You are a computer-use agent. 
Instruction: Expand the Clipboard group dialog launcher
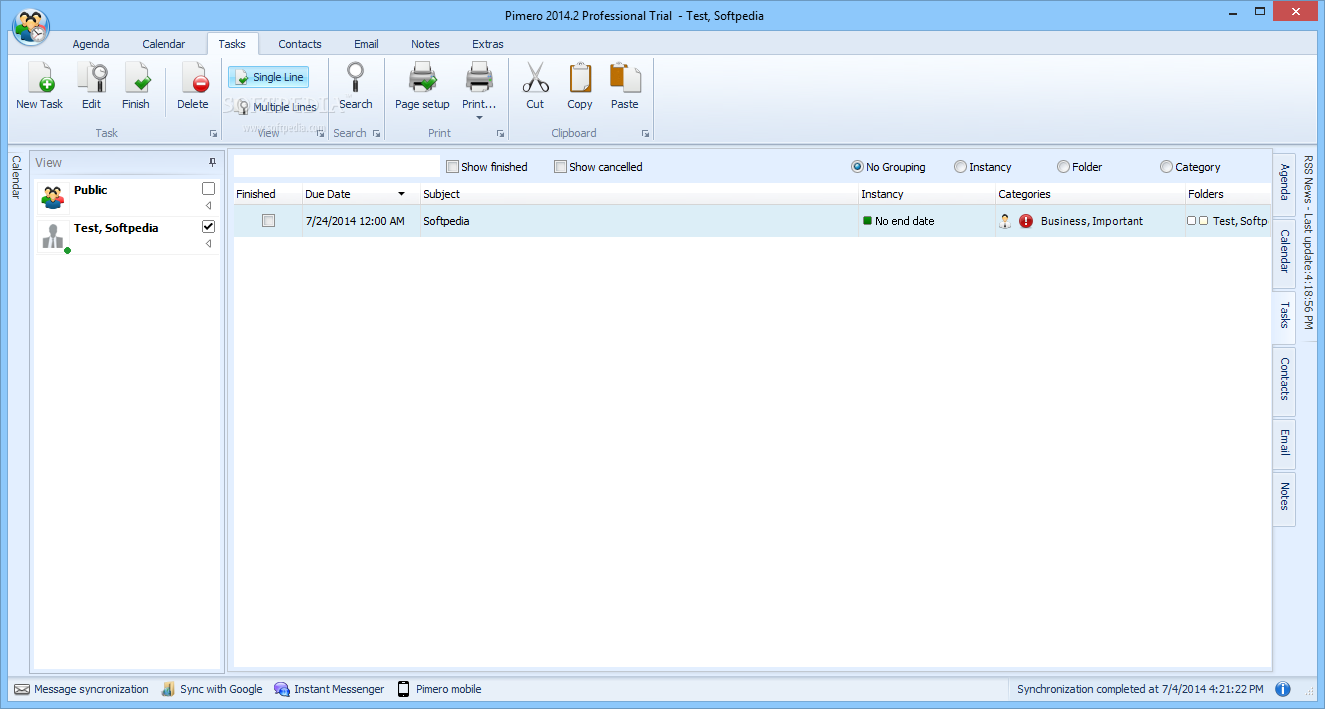(x=645, y=133)
